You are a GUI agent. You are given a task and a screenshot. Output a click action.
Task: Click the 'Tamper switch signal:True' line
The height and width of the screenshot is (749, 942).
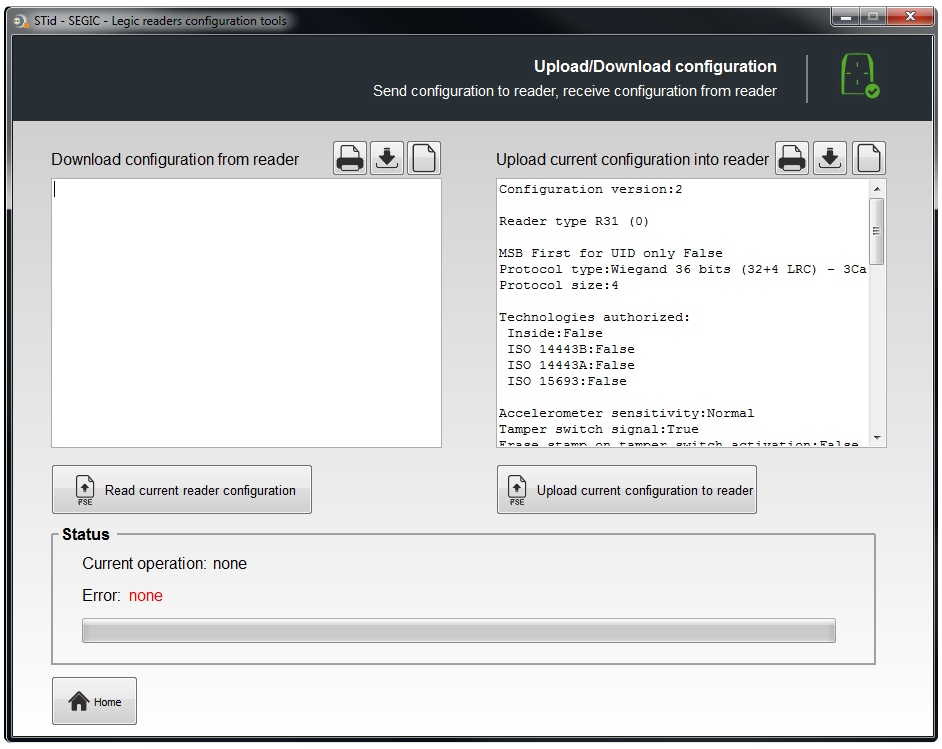click(x=598, y=429)
